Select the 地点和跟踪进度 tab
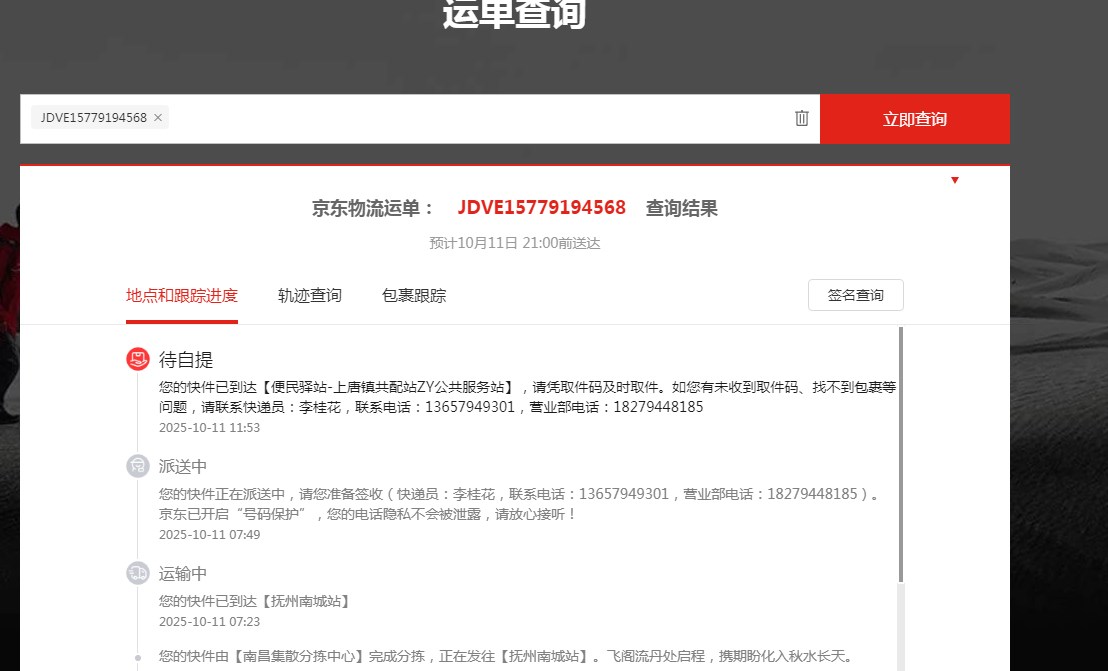The width and height of the screenshot is (1108, 671). pyautogui.click(x=182, y=296)
